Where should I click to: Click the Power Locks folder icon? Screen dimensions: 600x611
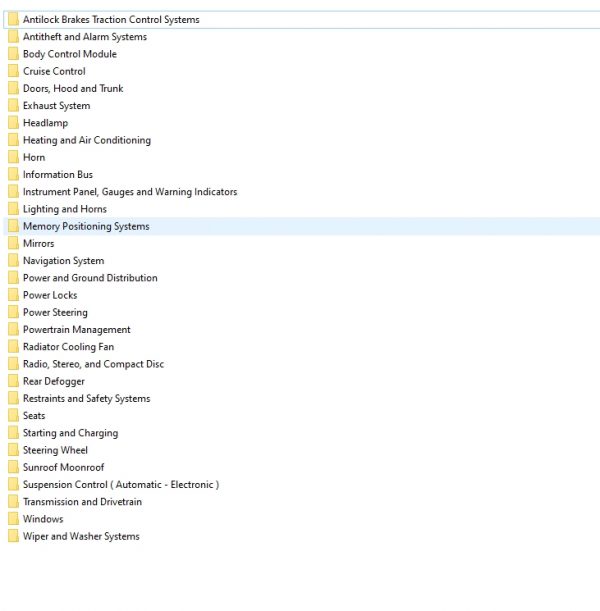[x=13, y=295]
